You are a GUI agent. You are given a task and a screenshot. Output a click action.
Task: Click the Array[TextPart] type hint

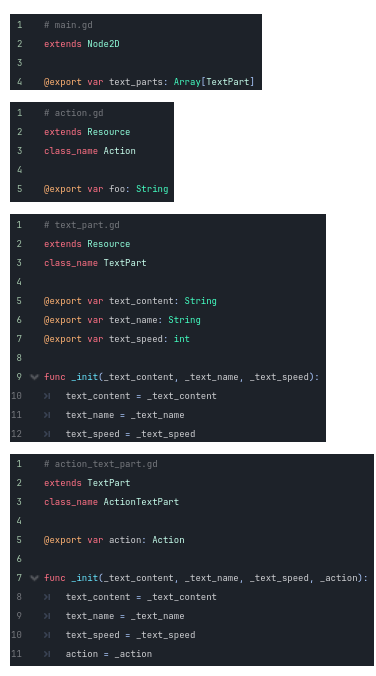pos(214,81)
